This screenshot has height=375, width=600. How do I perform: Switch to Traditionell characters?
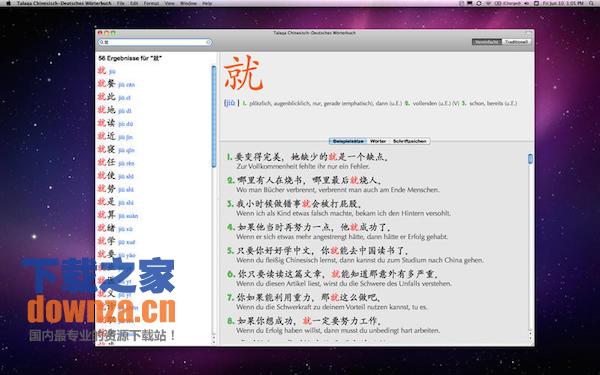515,42
